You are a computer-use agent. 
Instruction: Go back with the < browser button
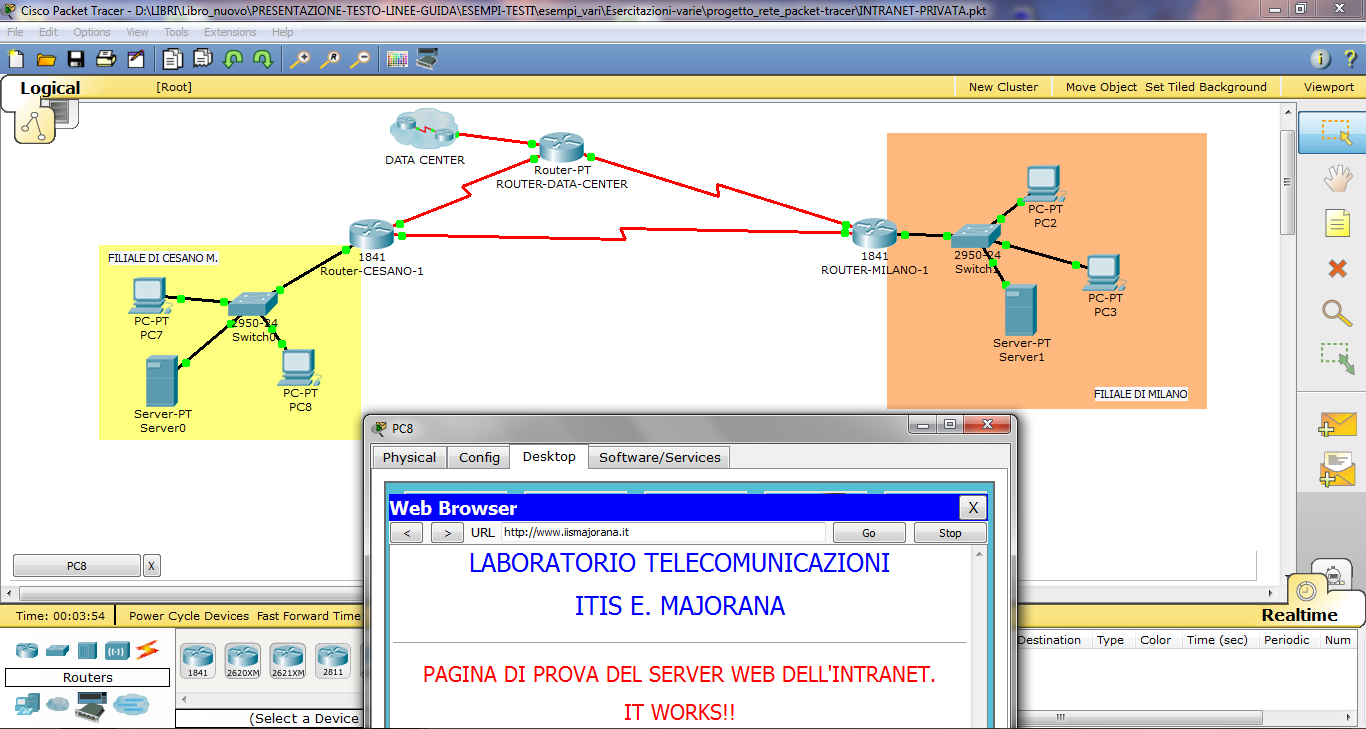point(406,533)
